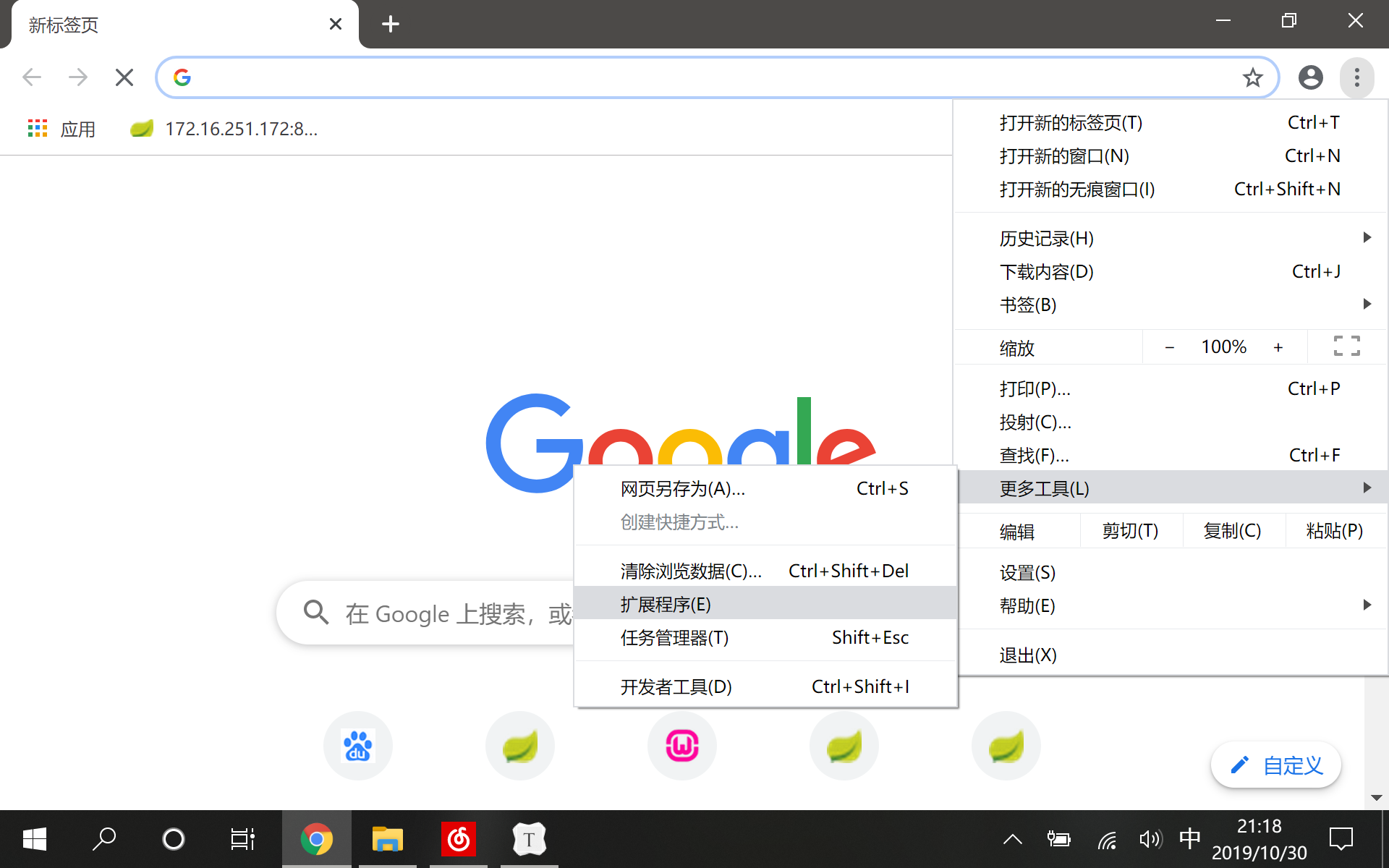The height and width of the screenshot is (868, 1389).
Task: Click the volume speaker tray icon
Action: (1150, 839)
